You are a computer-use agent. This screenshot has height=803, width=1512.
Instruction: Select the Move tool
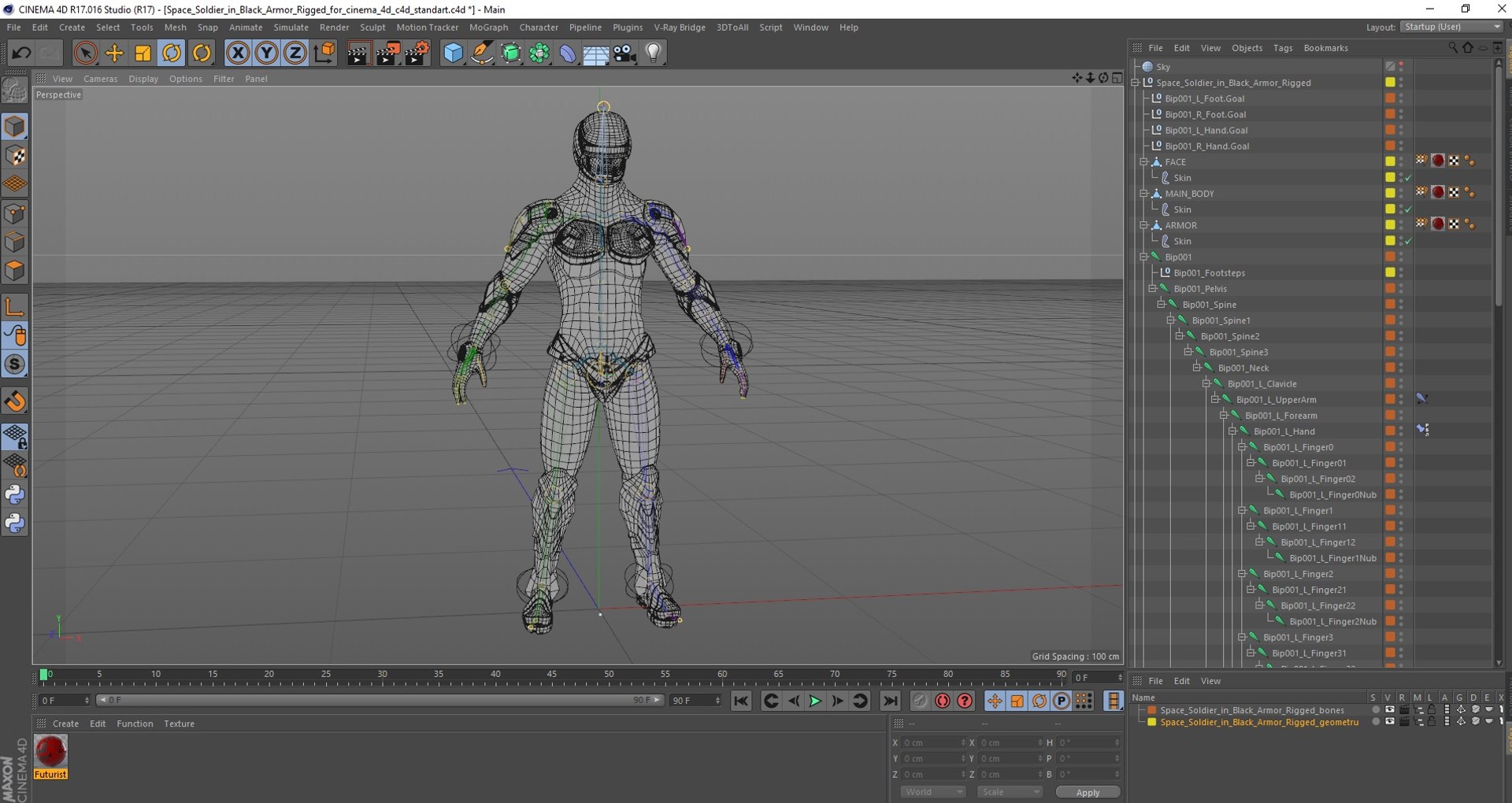114,53
